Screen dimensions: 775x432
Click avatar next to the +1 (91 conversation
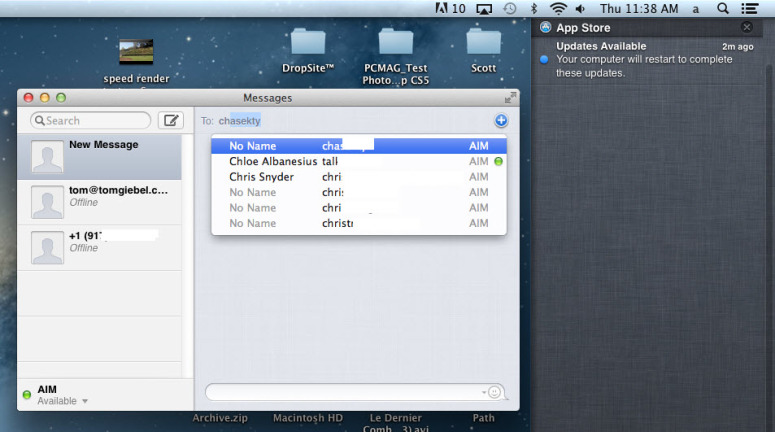(47, 248)
